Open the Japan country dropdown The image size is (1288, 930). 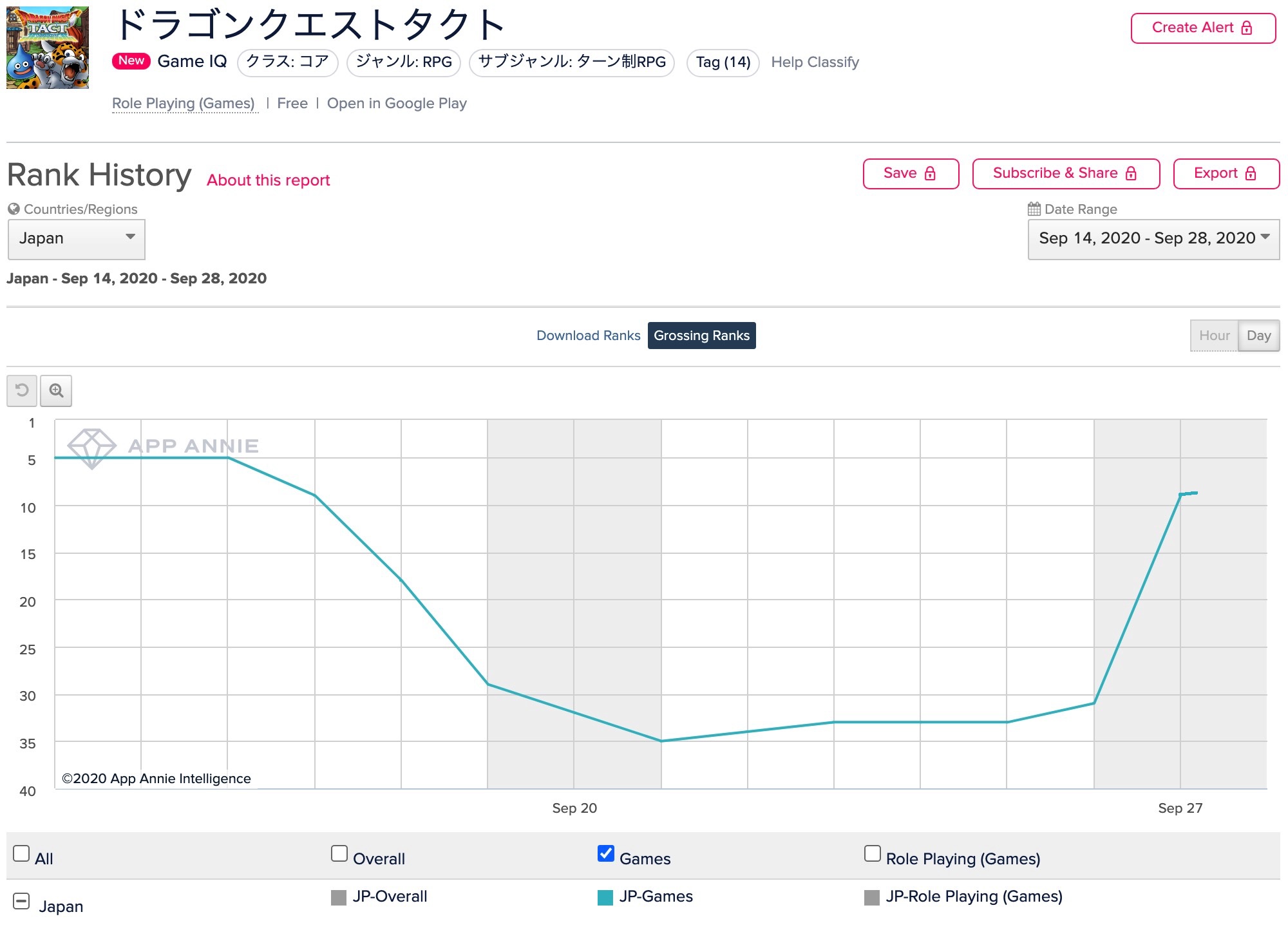[77, 239]
